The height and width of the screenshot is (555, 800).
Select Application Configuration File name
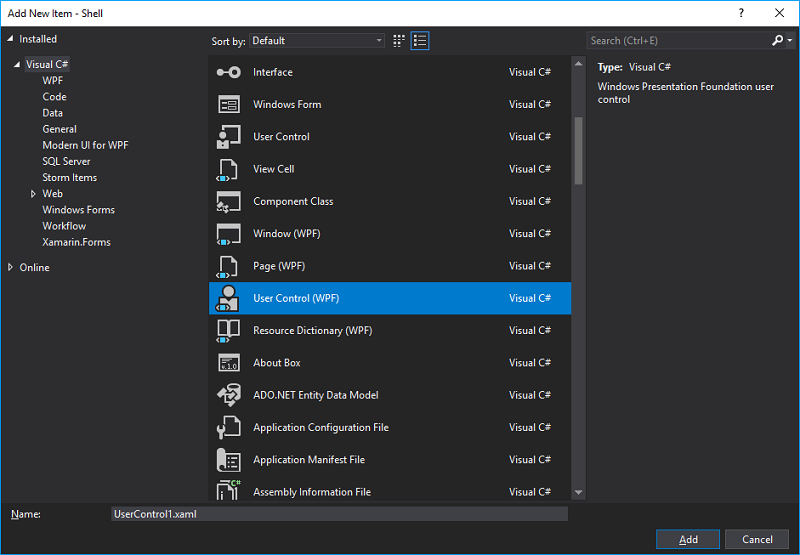point(321,427)
